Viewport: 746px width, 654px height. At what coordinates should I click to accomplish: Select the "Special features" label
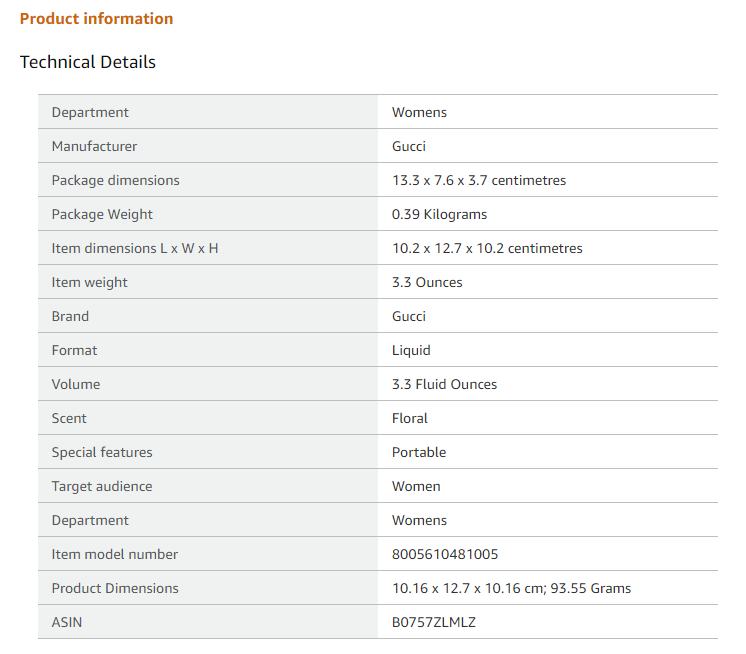click(x=102, y=452)
